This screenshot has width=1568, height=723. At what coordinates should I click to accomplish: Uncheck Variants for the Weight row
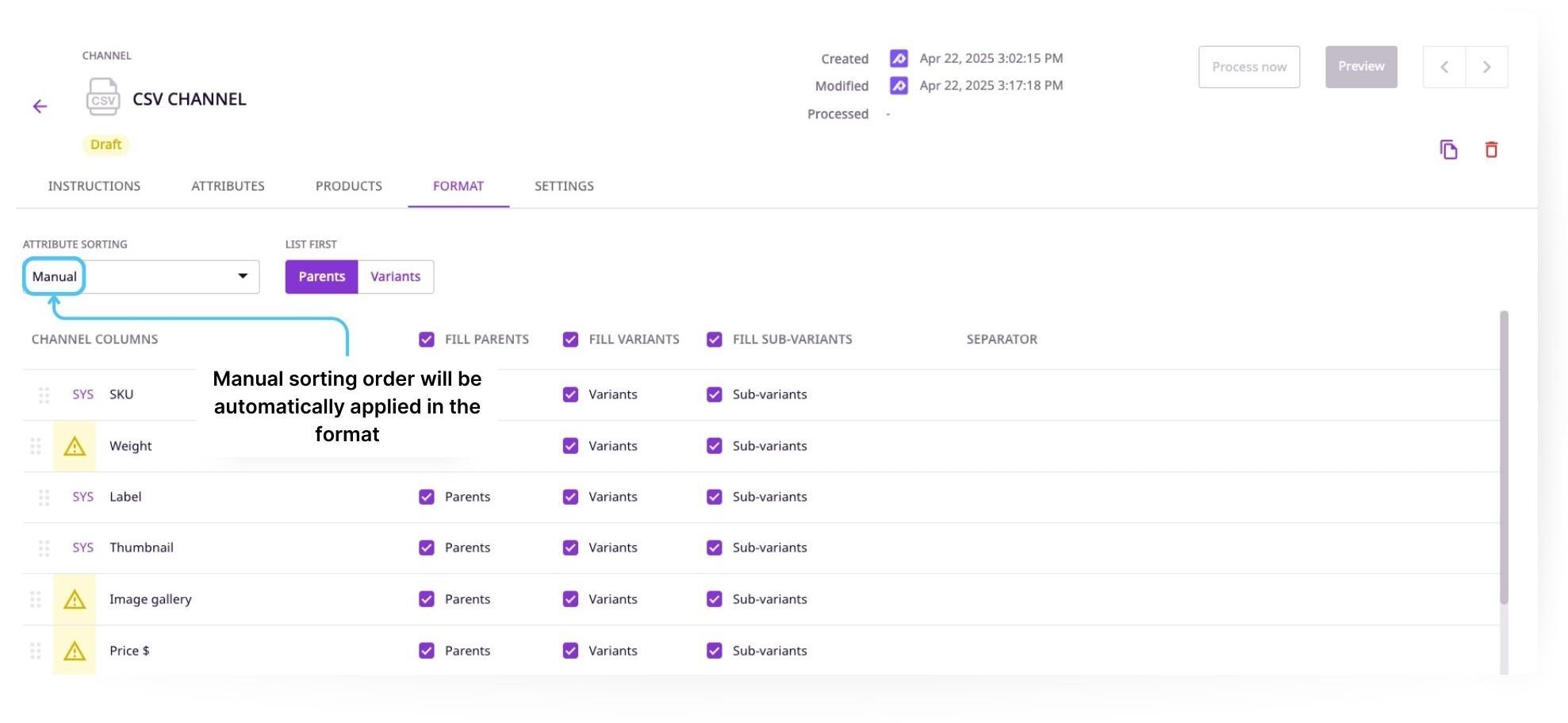click(x=570, y=446)
